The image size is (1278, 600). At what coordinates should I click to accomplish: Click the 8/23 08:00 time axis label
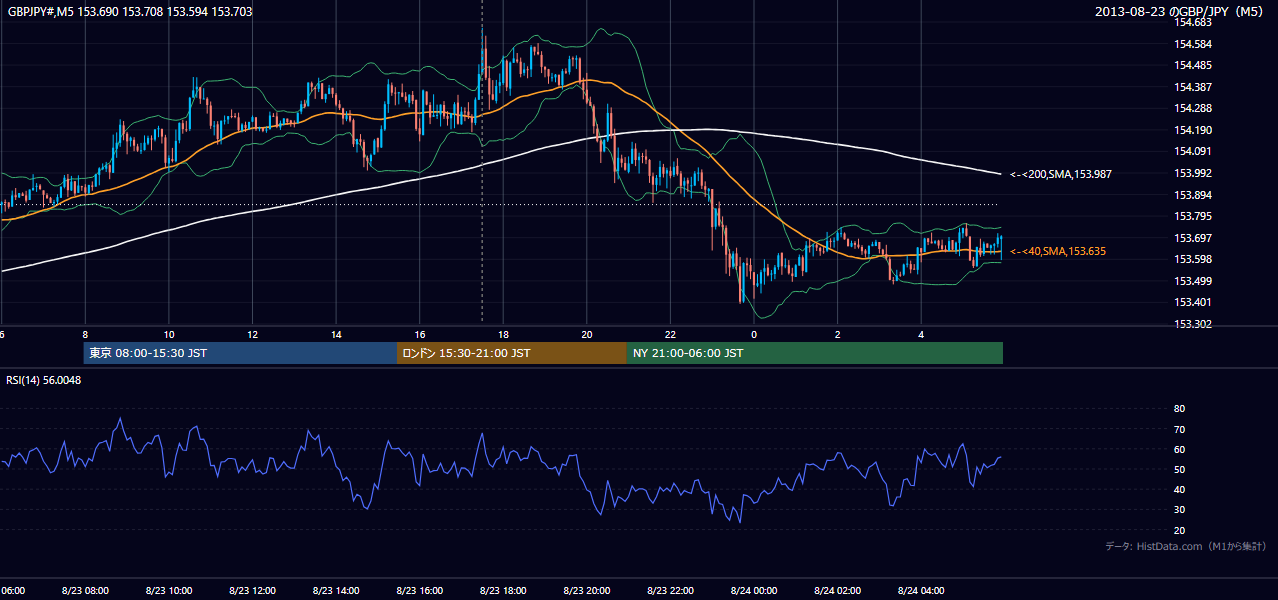pyautogui.click(x=85, y=590)
